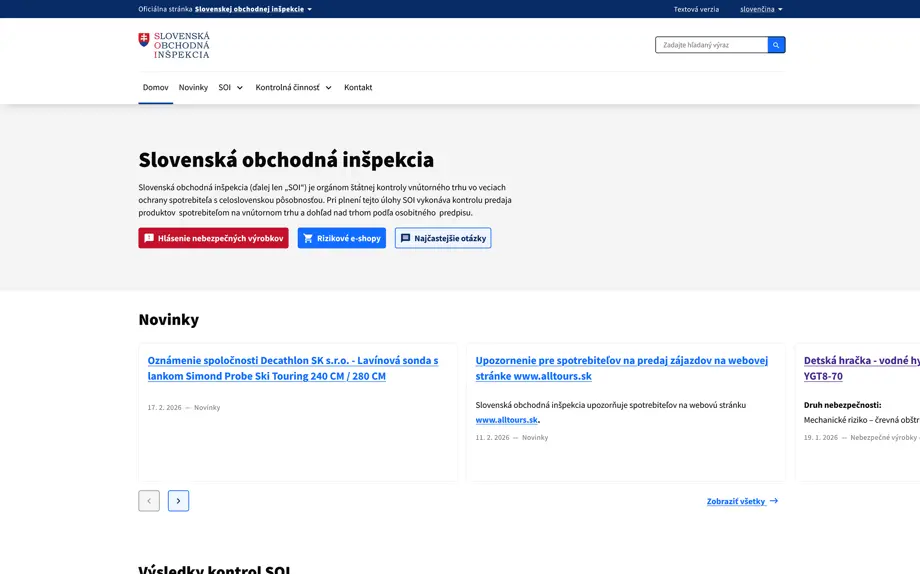Expand the Kontrolná činnosť menu chevron

329,87
